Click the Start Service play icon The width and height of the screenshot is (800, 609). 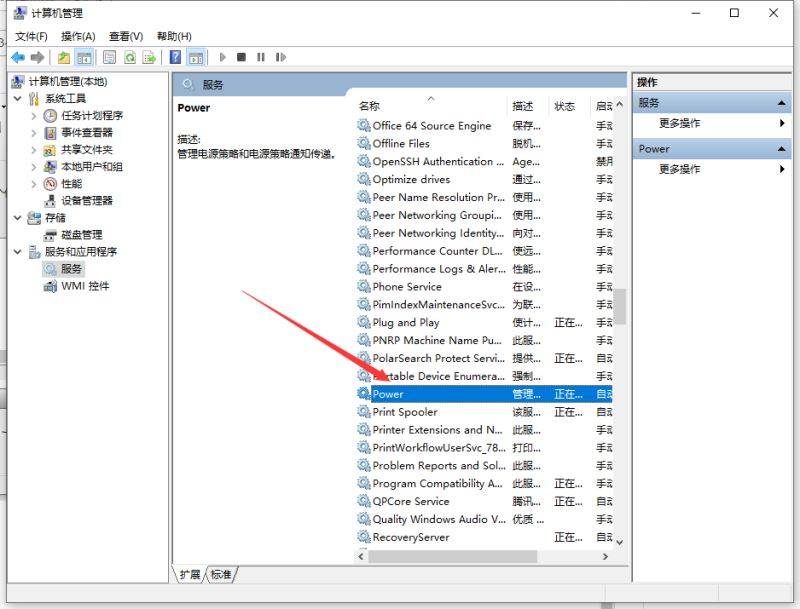click(222, 57)
